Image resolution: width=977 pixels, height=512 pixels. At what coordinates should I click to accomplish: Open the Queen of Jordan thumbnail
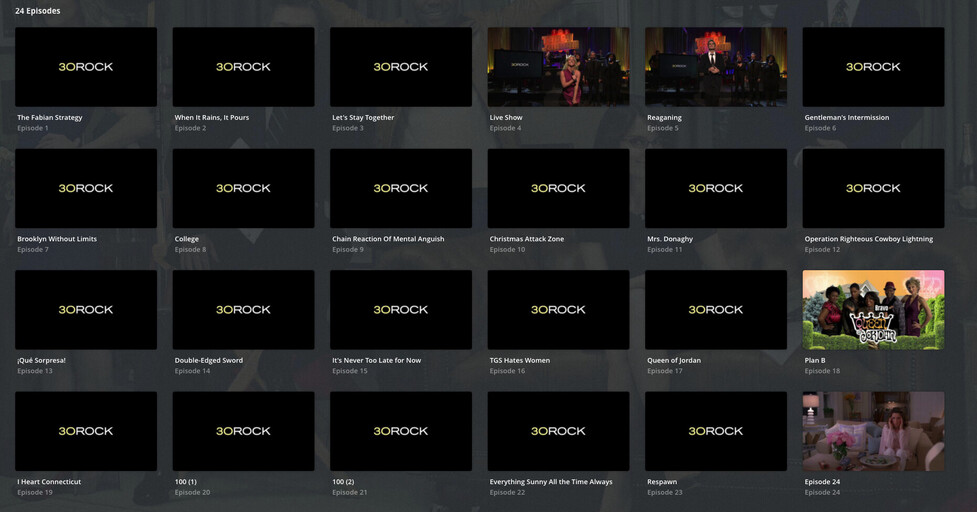(716, 310)
